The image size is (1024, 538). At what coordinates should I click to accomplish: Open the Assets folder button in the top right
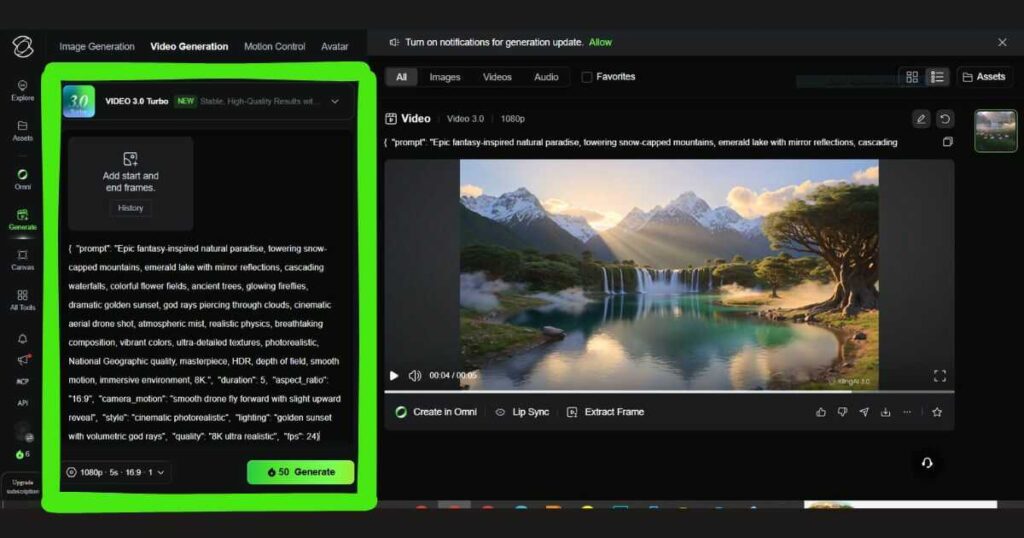[x=984, y=77]
